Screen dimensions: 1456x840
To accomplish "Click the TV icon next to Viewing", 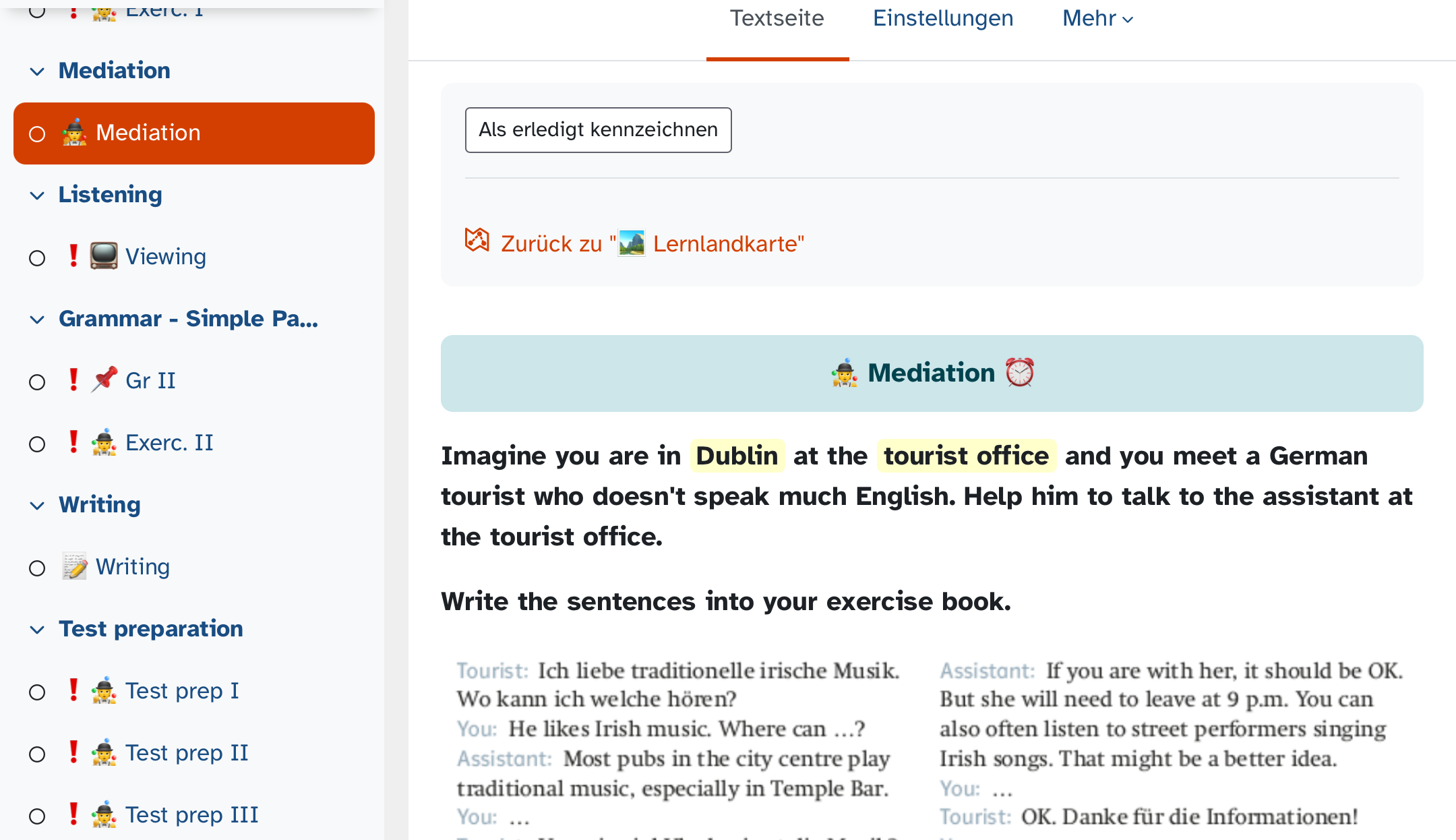I will tap(104, 256).
